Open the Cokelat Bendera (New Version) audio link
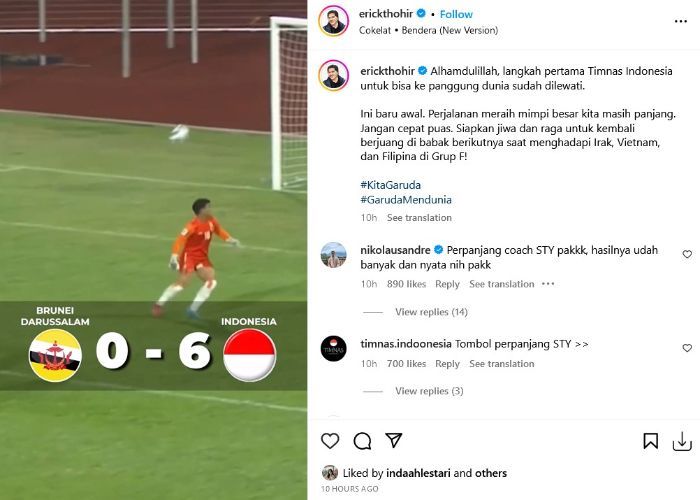 click(x=428, y=30)
